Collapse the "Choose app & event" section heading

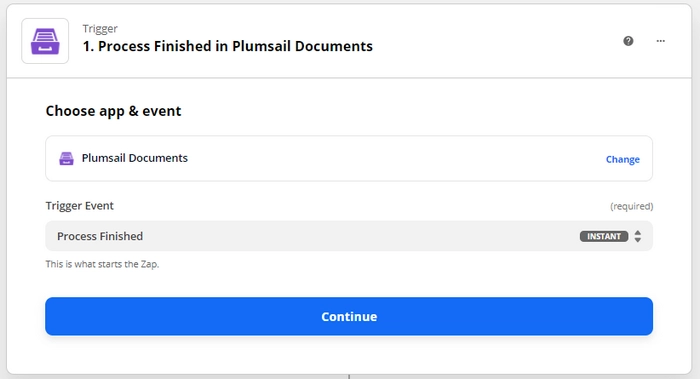click(113, 111)
